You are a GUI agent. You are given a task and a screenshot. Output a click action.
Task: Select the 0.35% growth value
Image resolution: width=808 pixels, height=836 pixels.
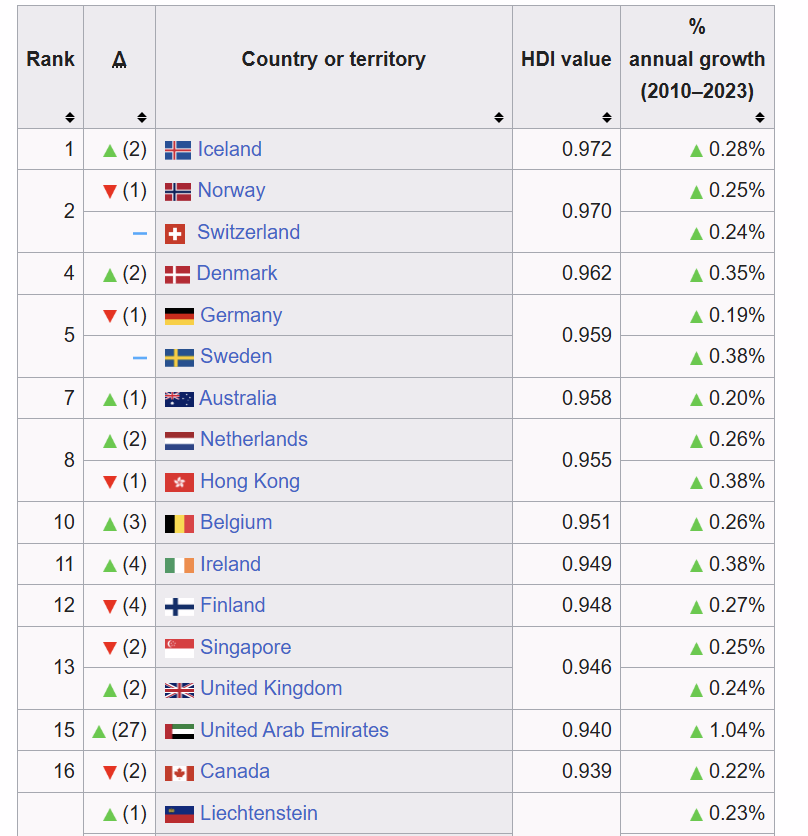pos(737,274)
